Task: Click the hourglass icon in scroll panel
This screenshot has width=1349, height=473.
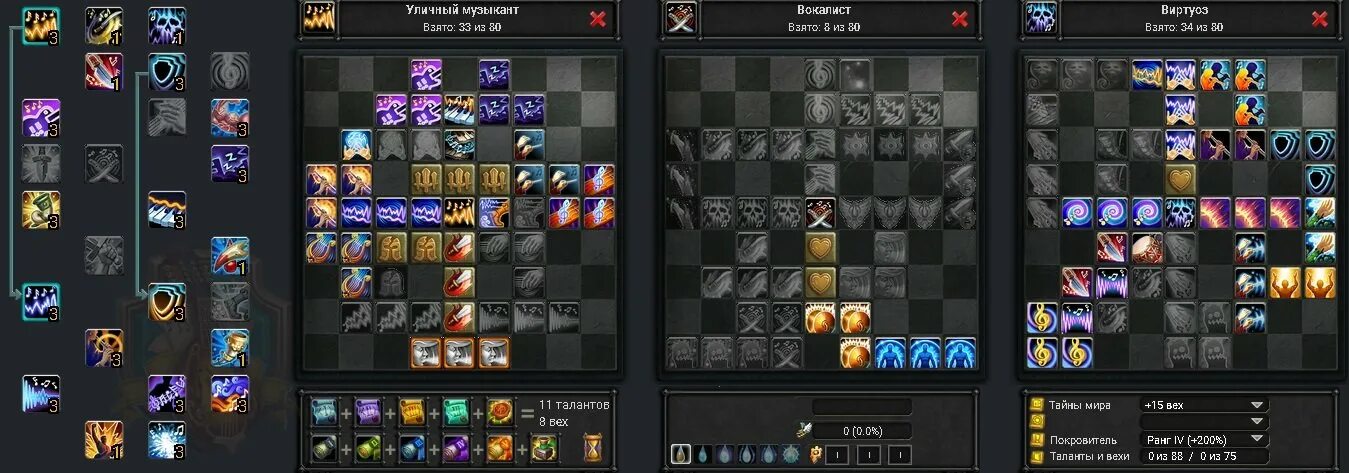Action: tap(594, 446)
